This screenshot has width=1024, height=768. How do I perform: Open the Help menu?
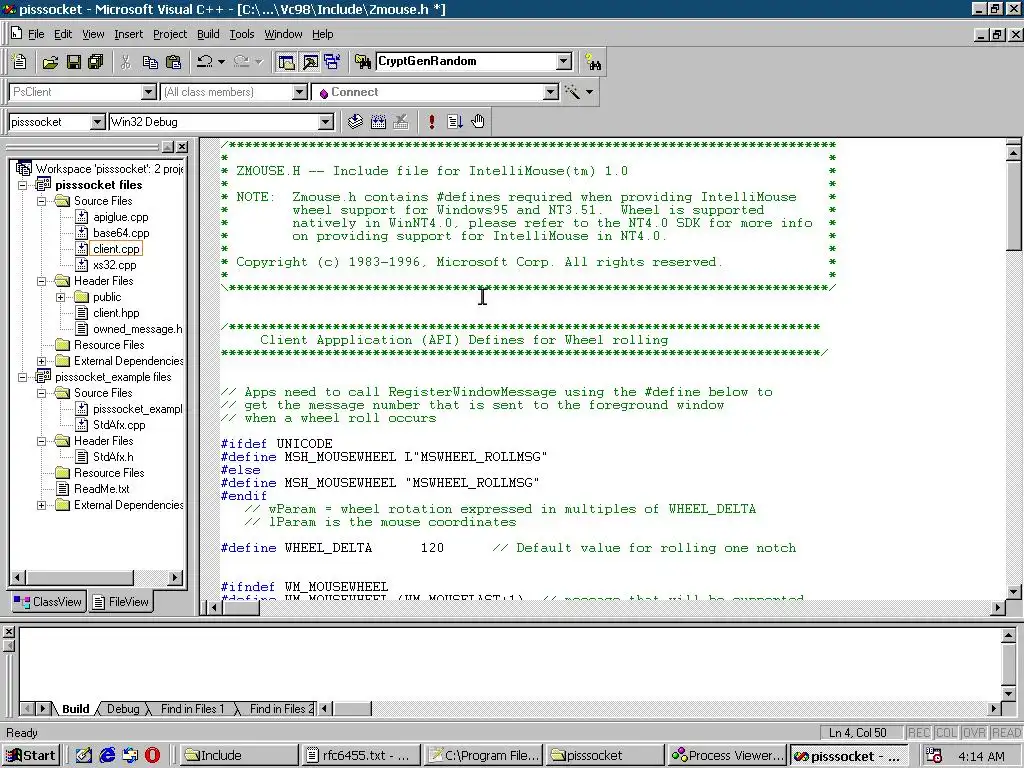[322, 34]
